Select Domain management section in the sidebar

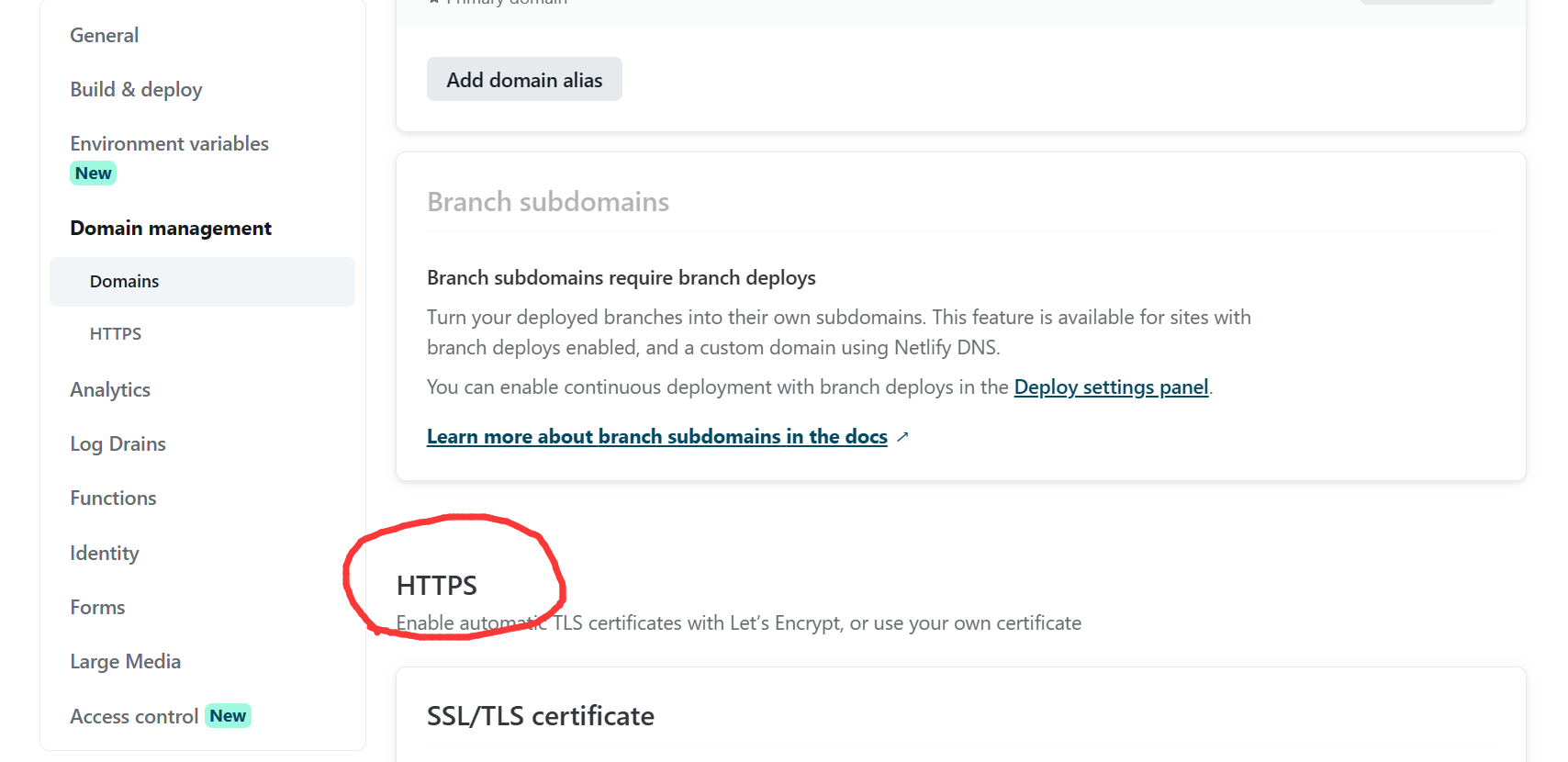[171, 229]
